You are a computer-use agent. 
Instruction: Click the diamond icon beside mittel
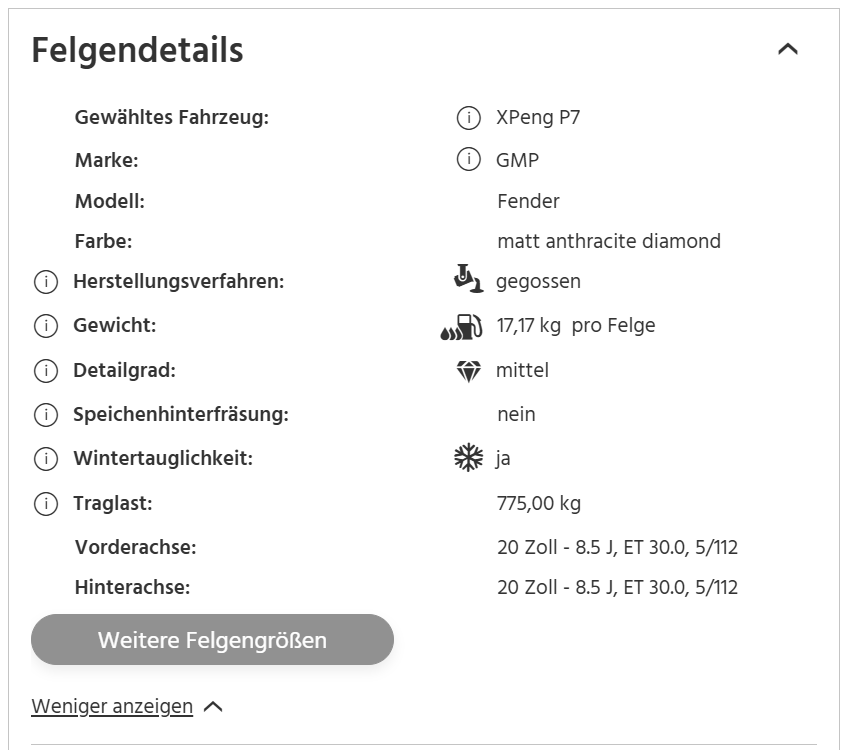pos(468,371)
